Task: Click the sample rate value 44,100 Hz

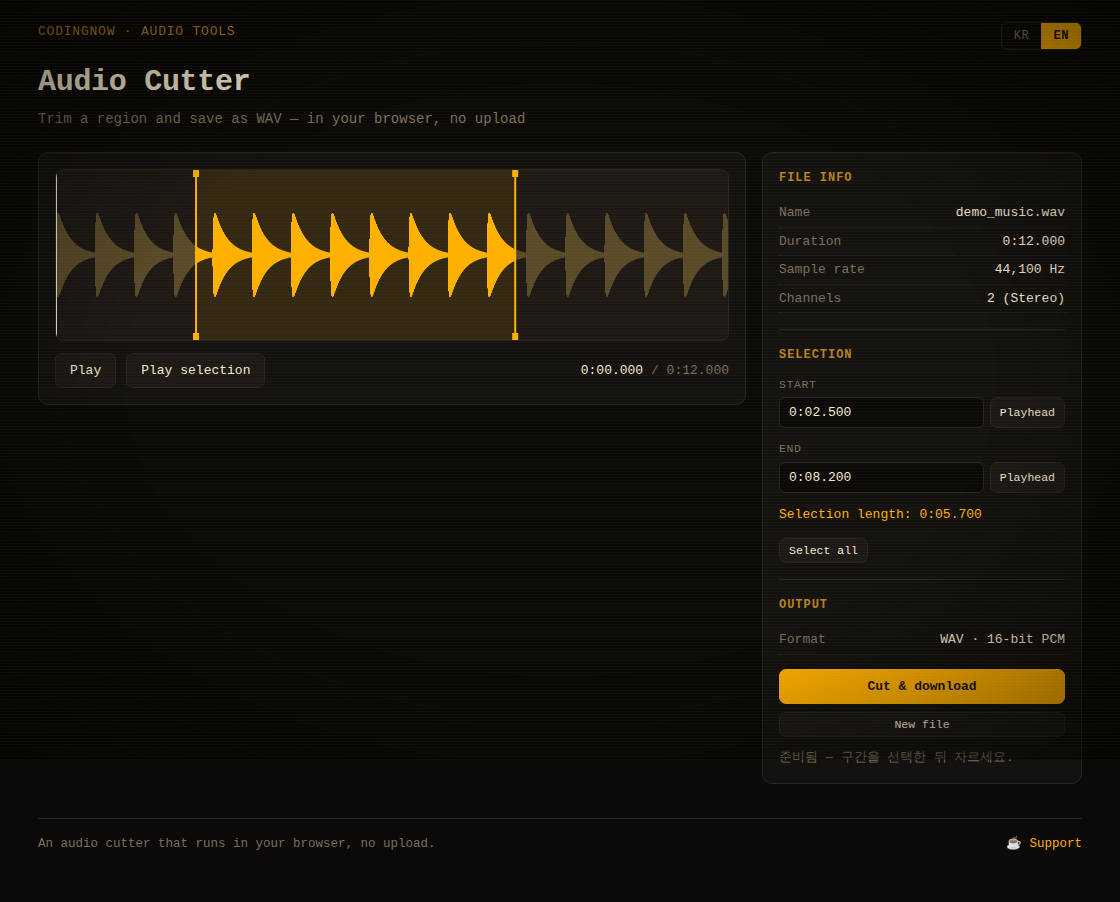Action: point(1029,269)
